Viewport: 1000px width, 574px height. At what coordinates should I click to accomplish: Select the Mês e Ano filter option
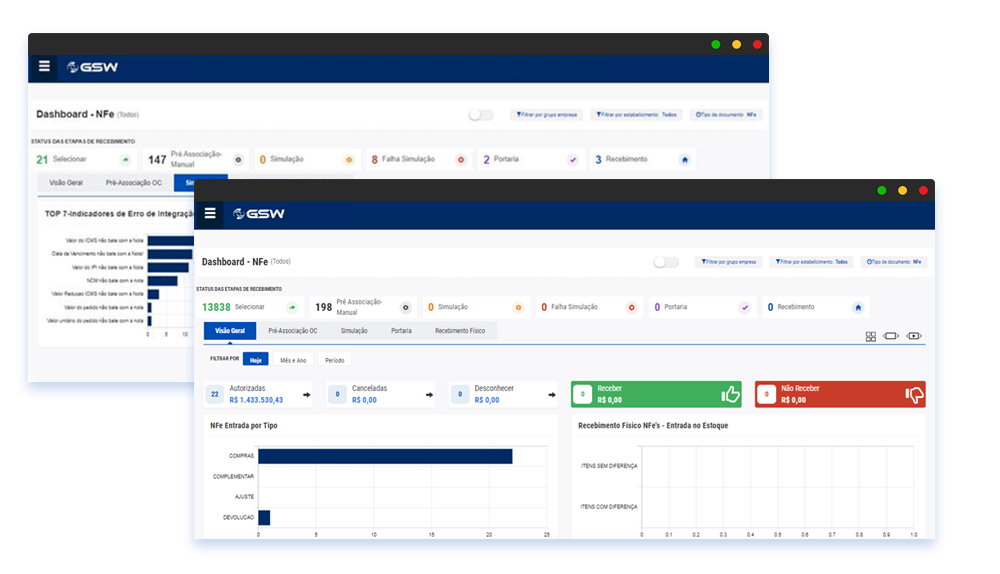(293, 360)
